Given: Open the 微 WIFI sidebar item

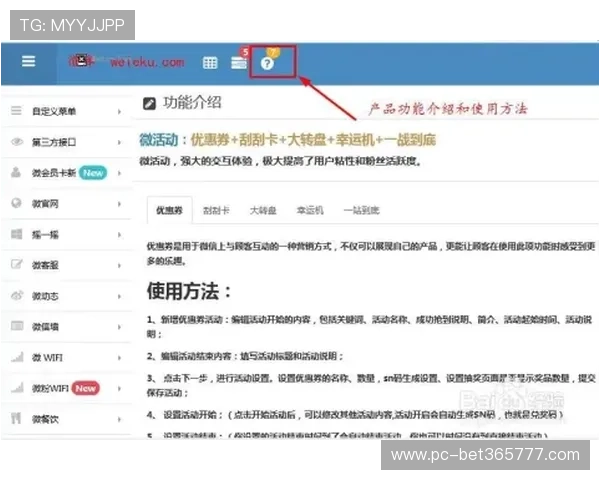Looking at the screenshot, I should [67, 358].
